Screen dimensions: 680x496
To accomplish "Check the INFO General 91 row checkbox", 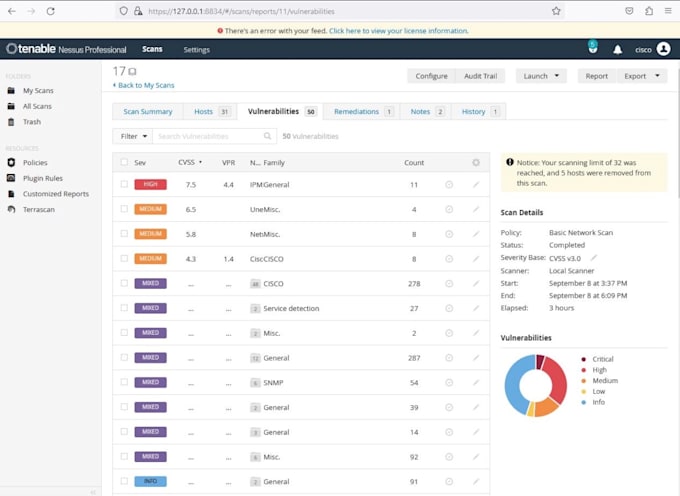I will click(124, 481).
